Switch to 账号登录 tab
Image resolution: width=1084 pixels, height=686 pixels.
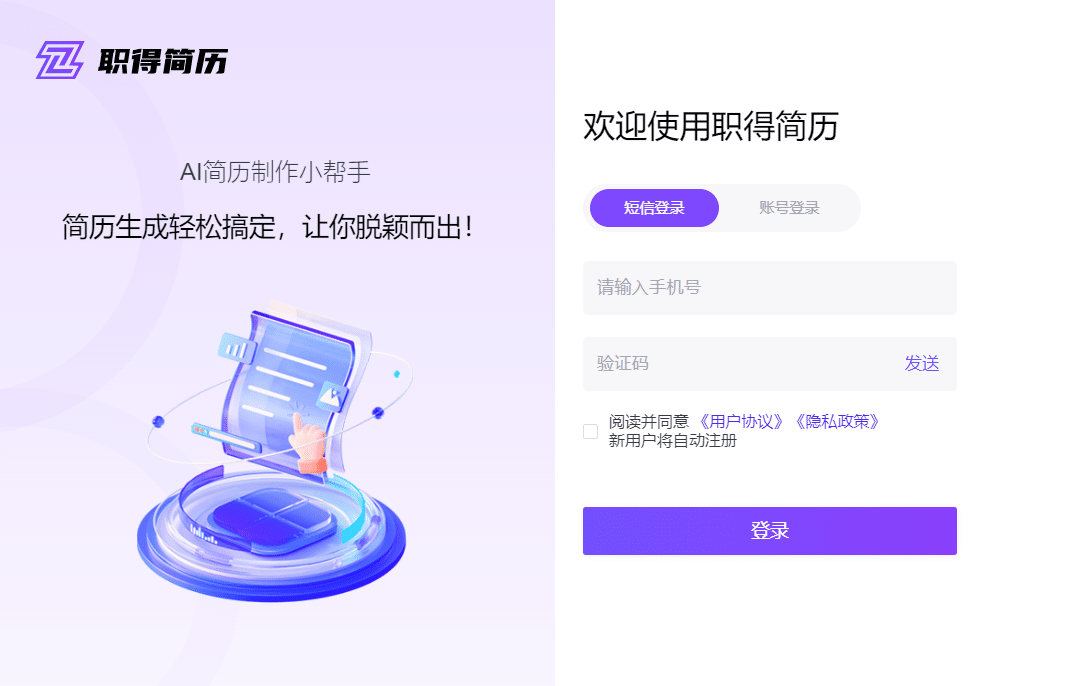click(x=789, y=207)
